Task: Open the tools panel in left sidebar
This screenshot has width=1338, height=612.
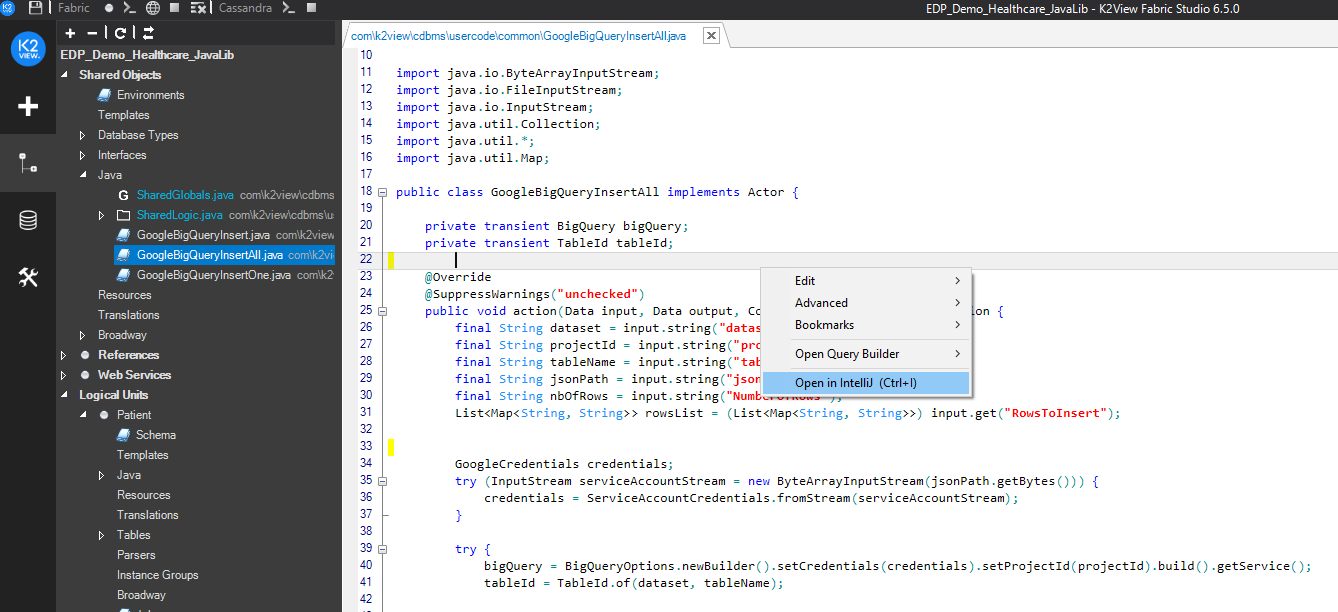Action: pyautogui.click(x=28, y=278)
